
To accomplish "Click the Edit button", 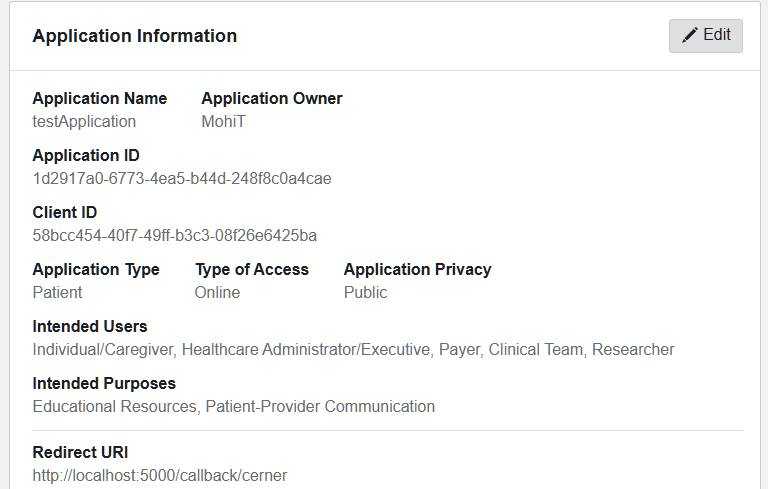I will click(706, 36).
